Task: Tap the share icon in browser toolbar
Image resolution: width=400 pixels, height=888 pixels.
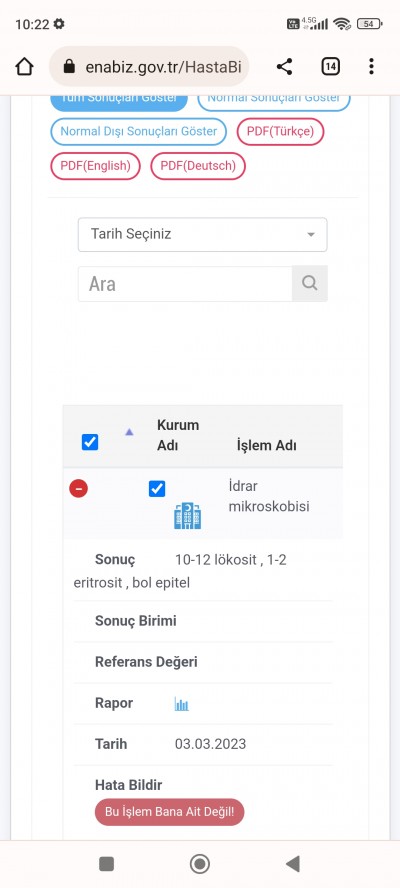Action: click(x=284, y=67)
